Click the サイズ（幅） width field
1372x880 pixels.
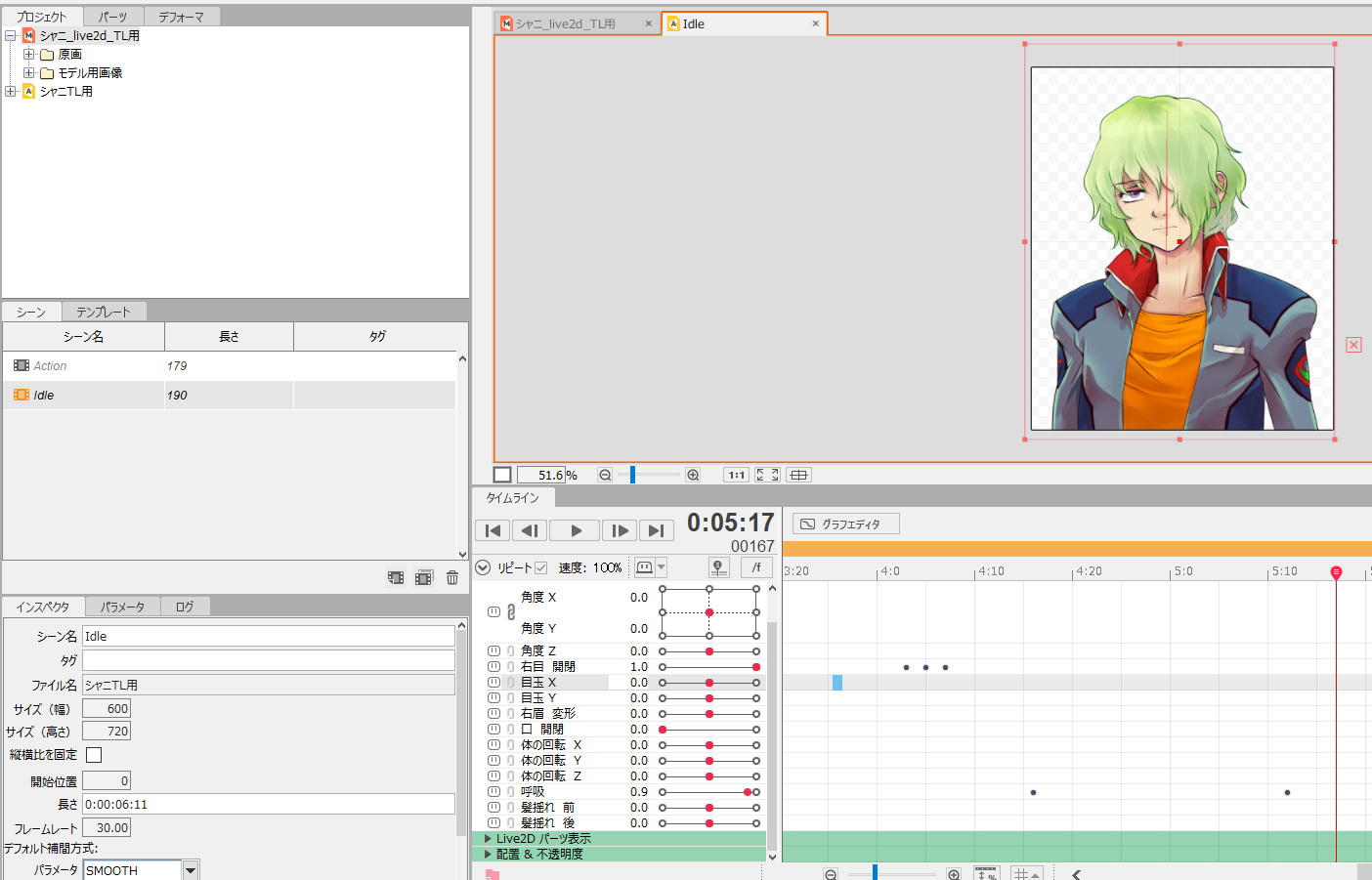pyautogui.click(x=107, y=708)
